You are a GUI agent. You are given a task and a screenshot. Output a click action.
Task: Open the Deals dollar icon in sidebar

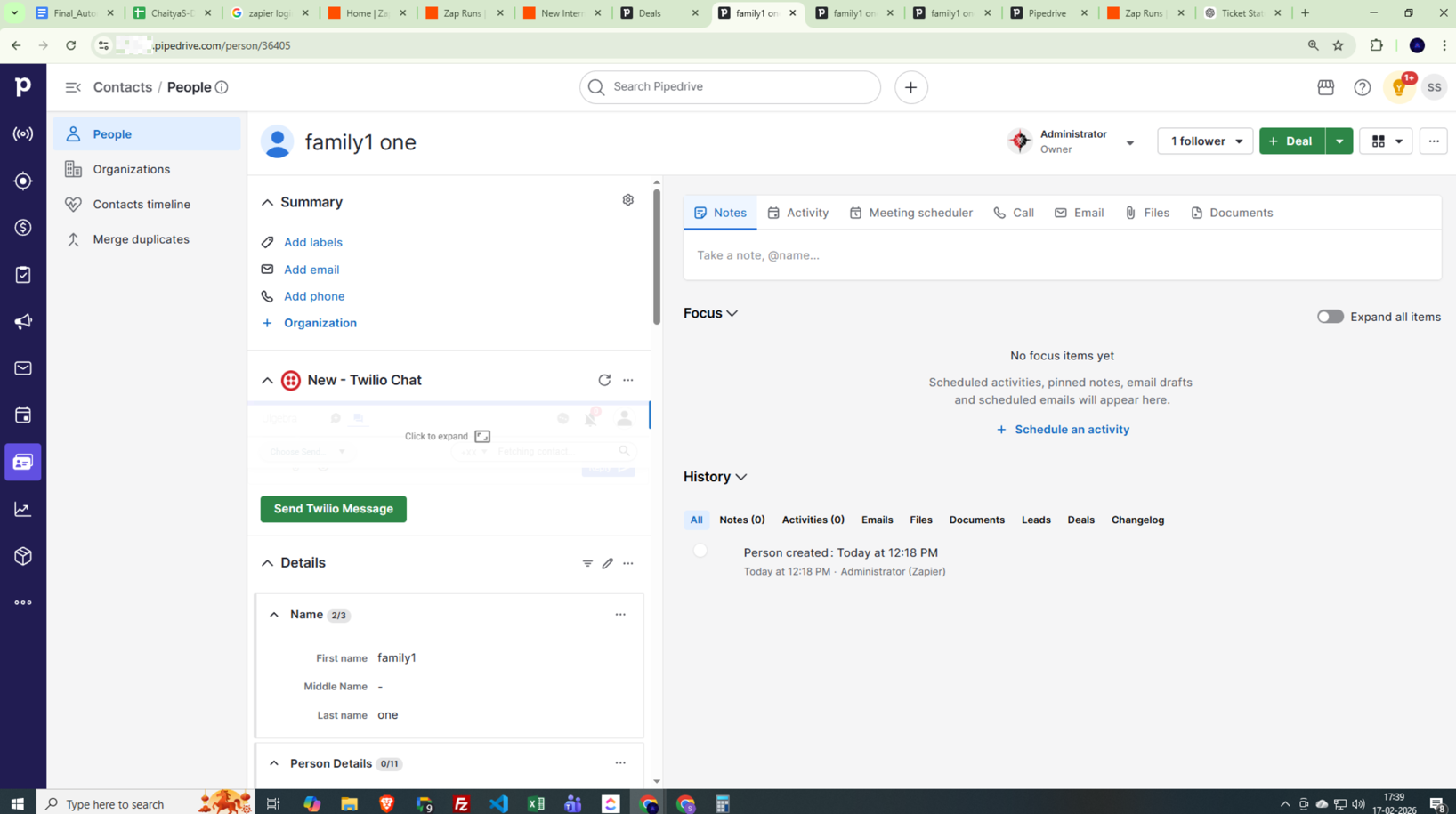click(23, 228)
